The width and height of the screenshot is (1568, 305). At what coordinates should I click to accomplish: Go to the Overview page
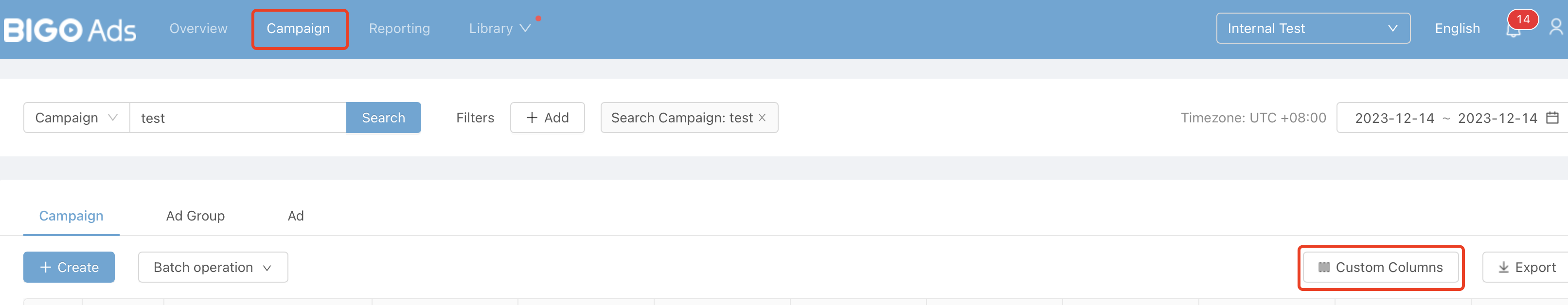[198, 29]
